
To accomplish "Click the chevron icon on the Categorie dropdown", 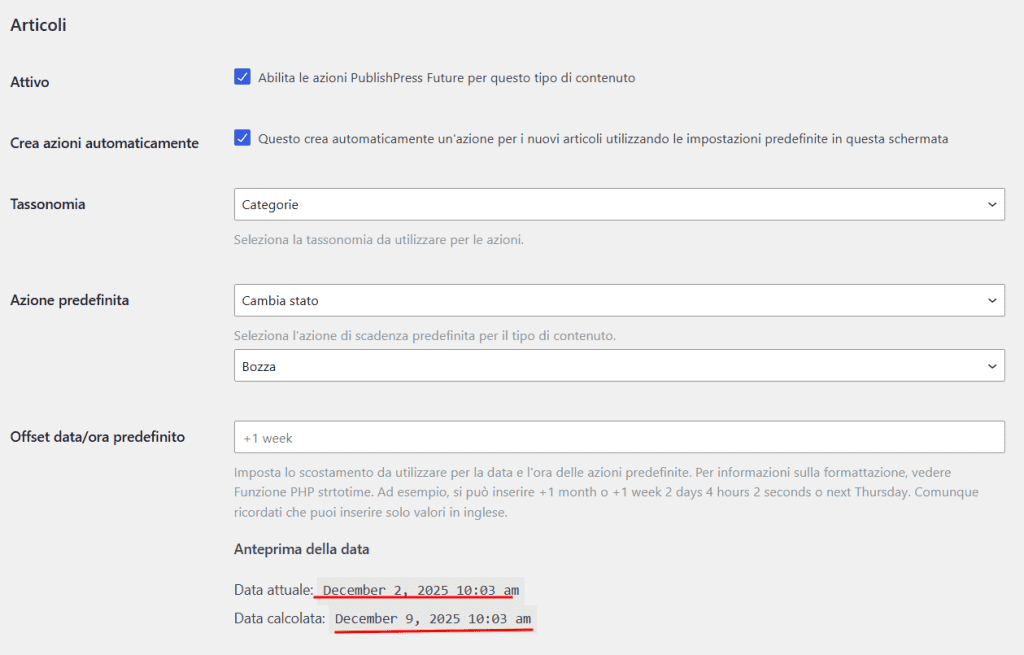I will pos(992,204).
